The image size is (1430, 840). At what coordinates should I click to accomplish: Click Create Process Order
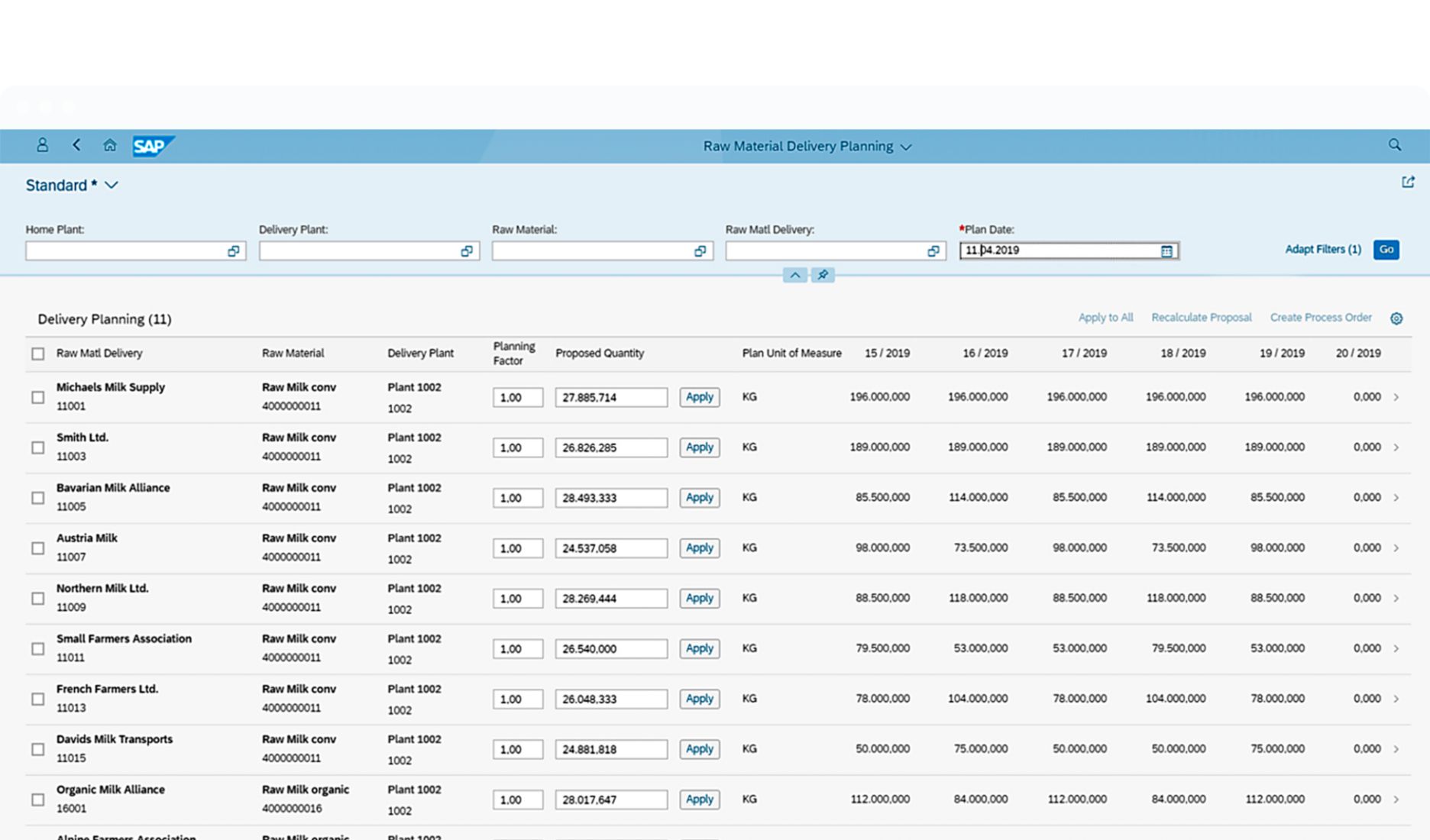point(1320,318)
